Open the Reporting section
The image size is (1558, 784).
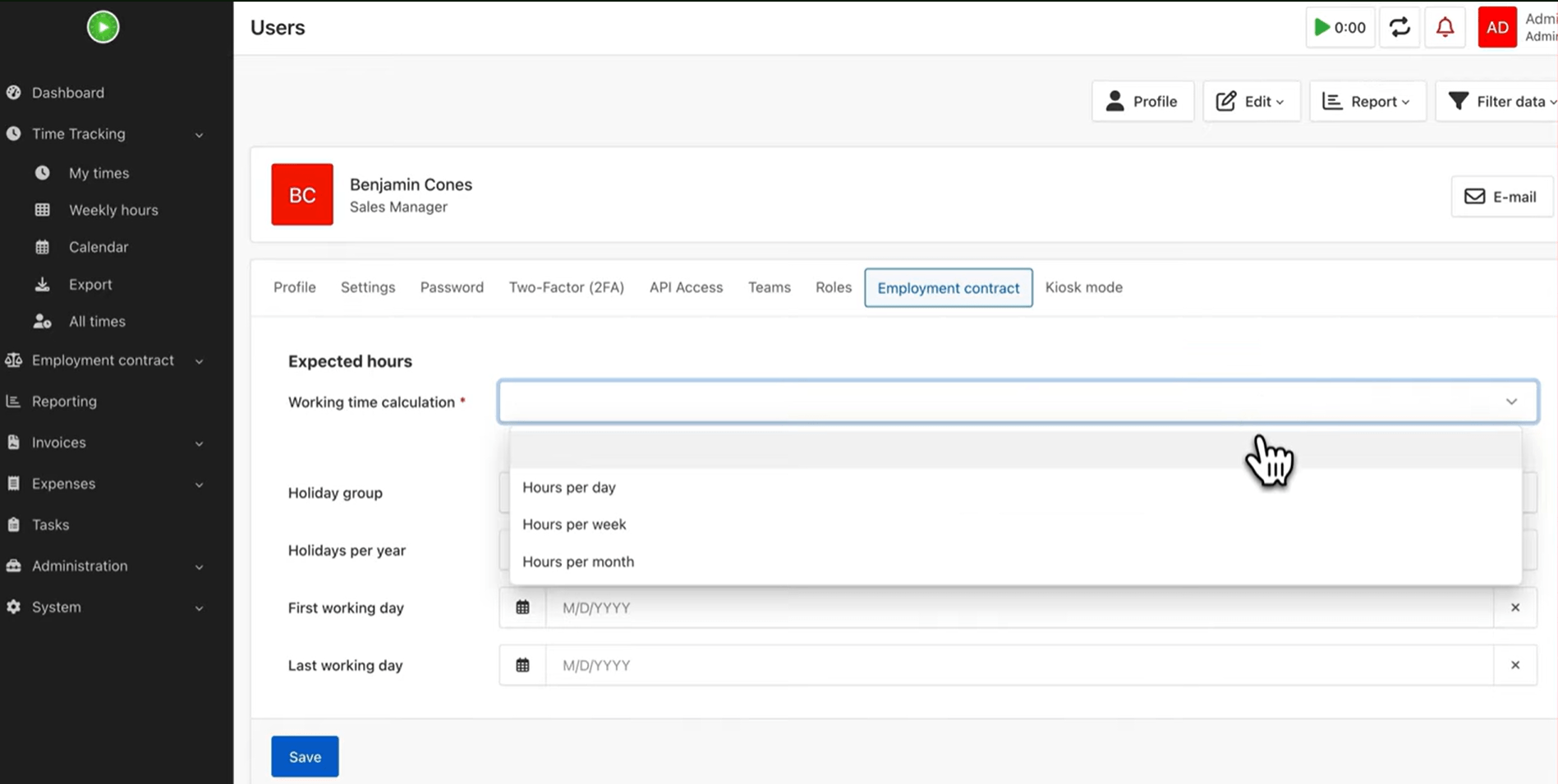pos(64,401)
